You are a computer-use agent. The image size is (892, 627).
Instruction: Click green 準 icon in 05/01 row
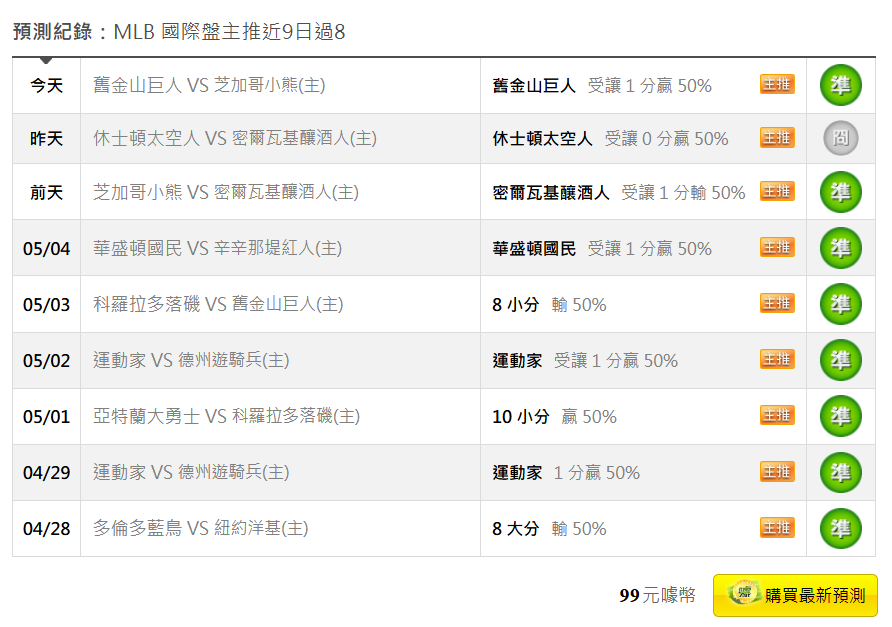click(841, 416)
